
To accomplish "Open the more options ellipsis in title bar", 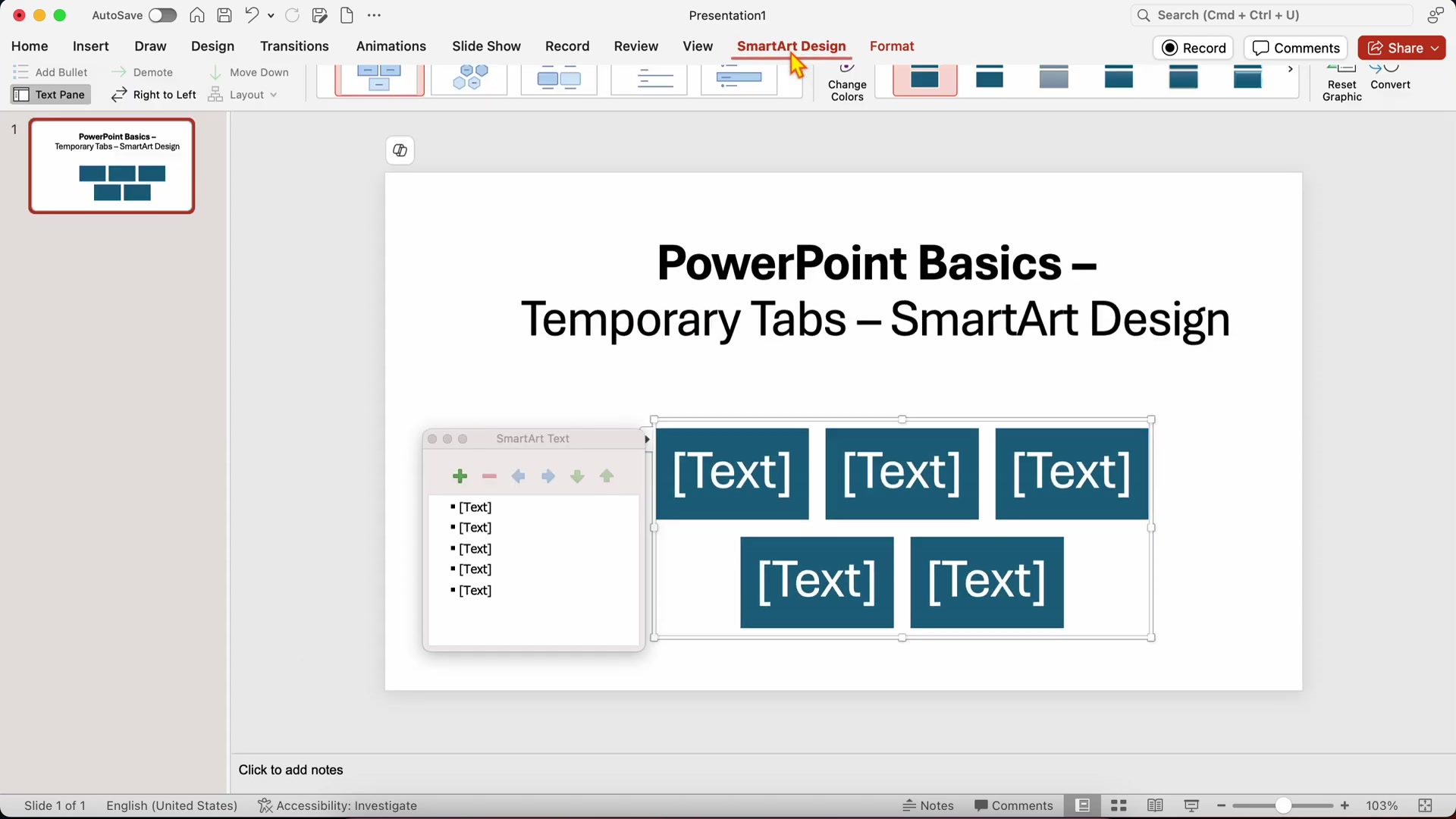I will (374, 15).
